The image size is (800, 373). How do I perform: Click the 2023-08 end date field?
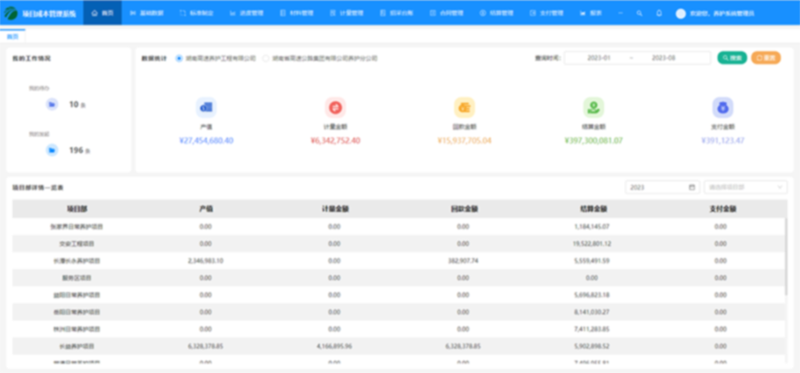663,58
